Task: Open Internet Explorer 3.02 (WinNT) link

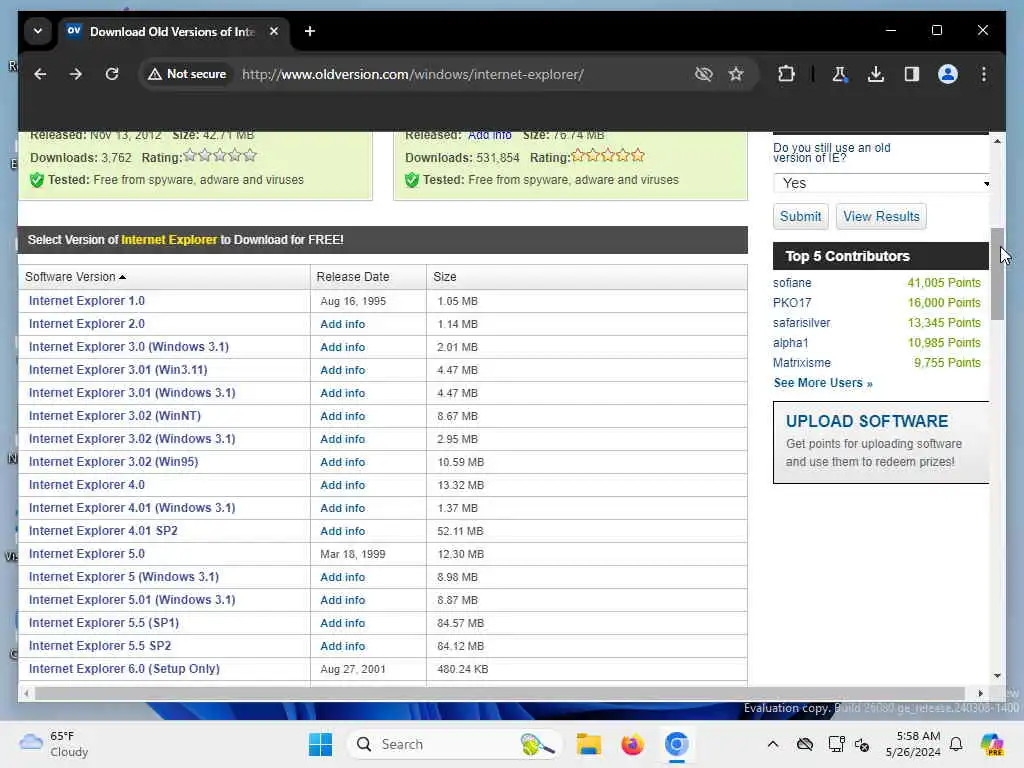Action: [115, 416]
